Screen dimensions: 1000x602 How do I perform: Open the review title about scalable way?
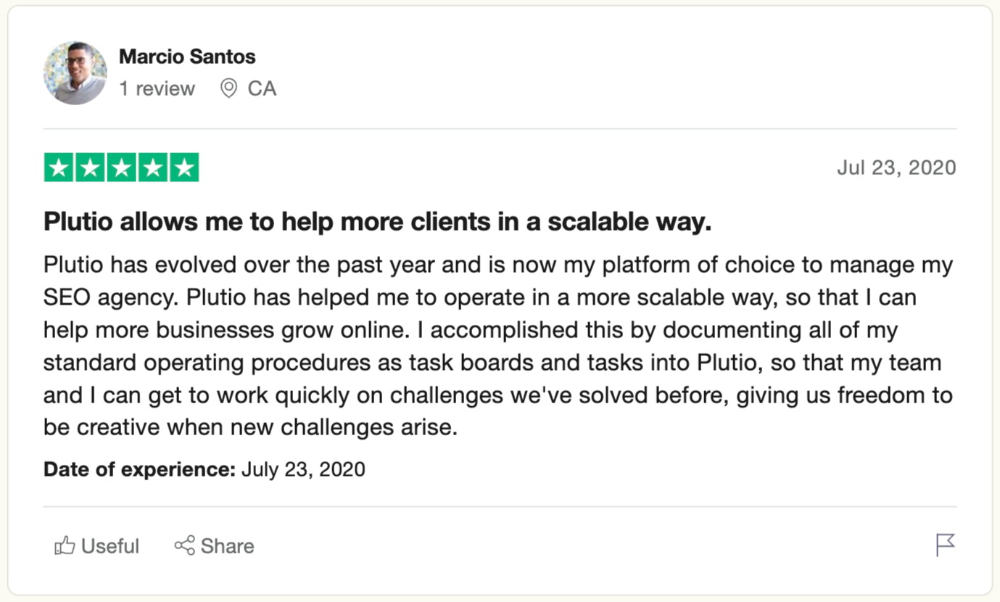(378, 222)
